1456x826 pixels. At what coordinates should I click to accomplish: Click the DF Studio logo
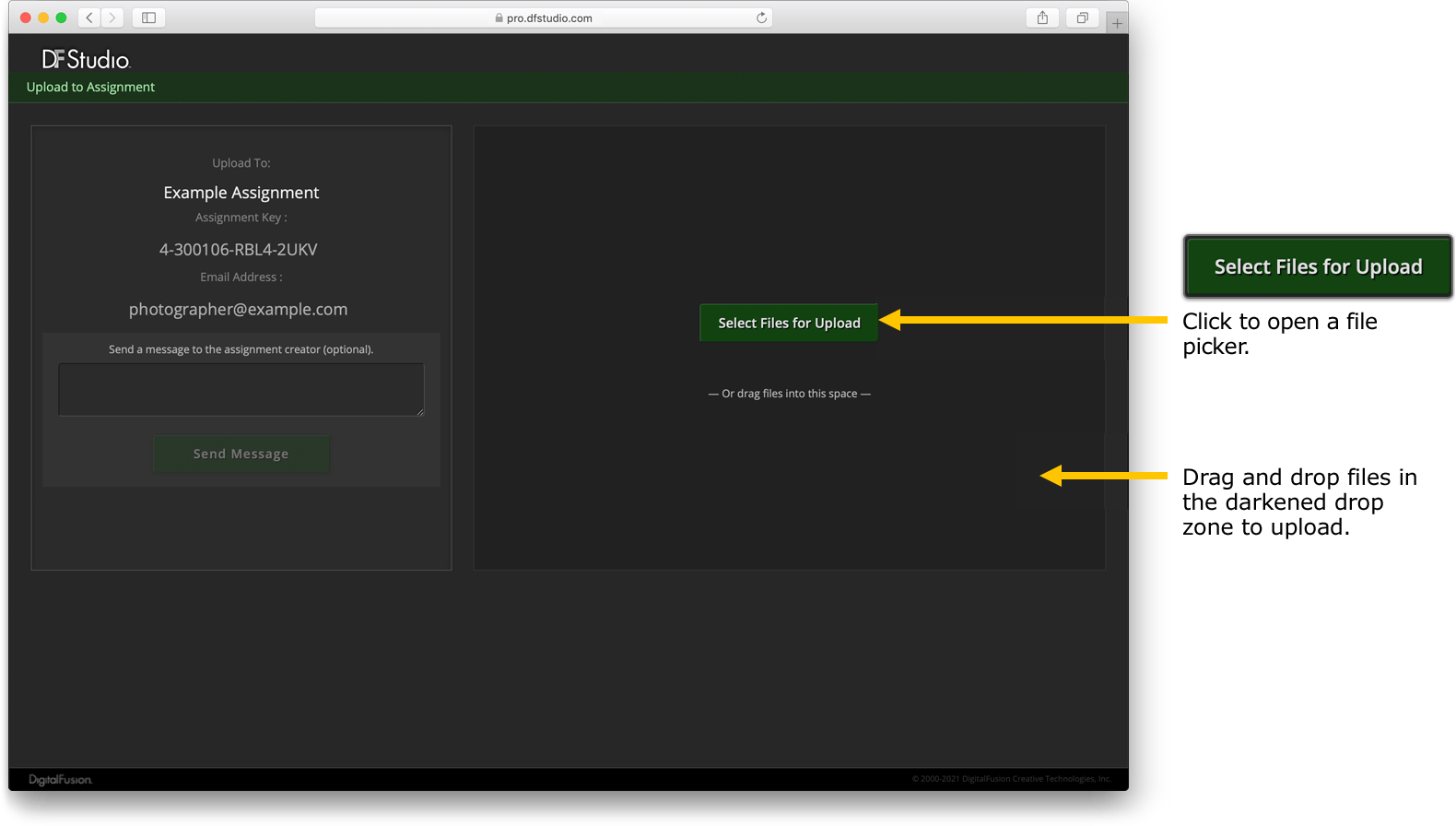(86, 59)
